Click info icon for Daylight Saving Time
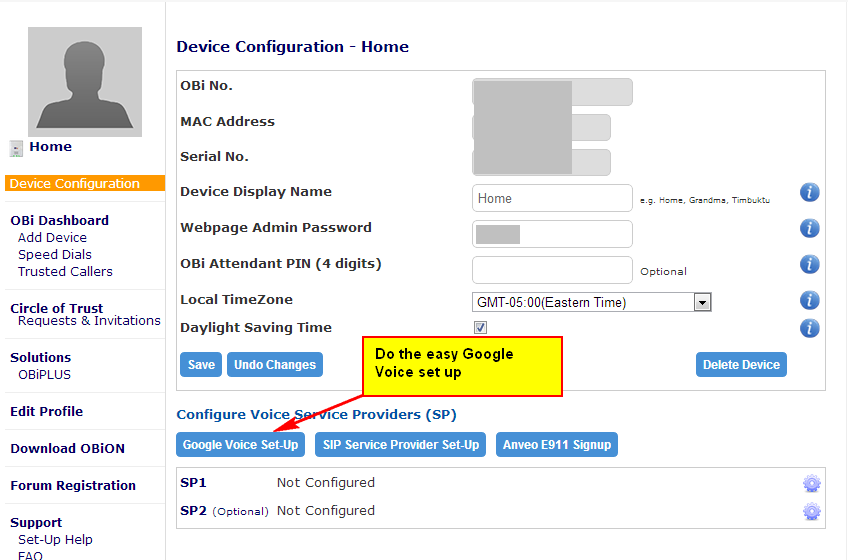 pyautogui.click(x=809, y=328)
